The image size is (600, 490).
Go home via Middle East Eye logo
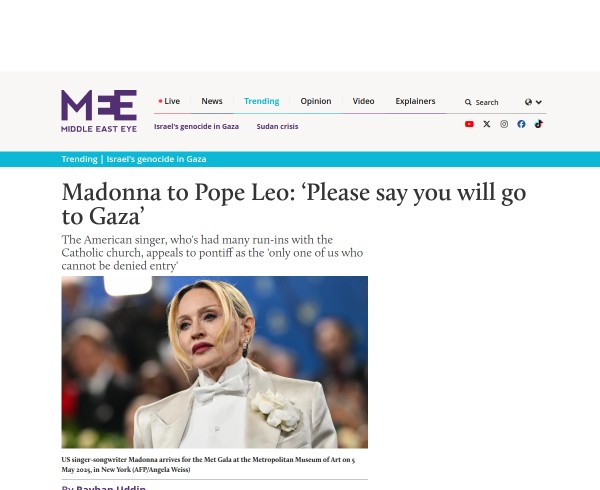tap(99, 111)
